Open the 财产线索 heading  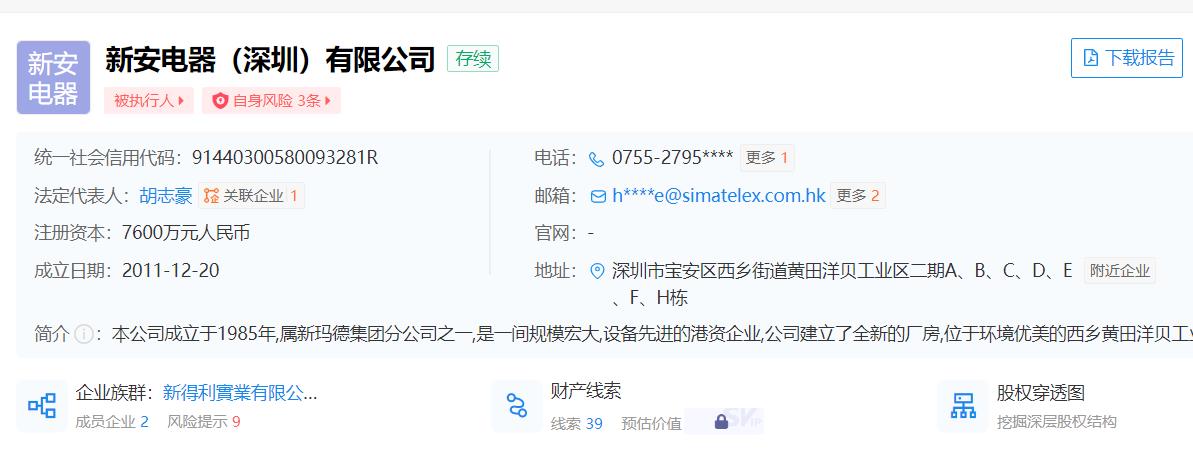tap(586, 391)
